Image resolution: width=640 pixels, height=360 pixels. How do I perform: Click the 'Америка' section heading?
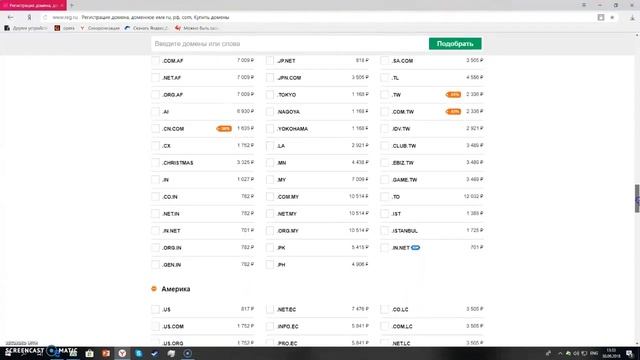point(176,289)
